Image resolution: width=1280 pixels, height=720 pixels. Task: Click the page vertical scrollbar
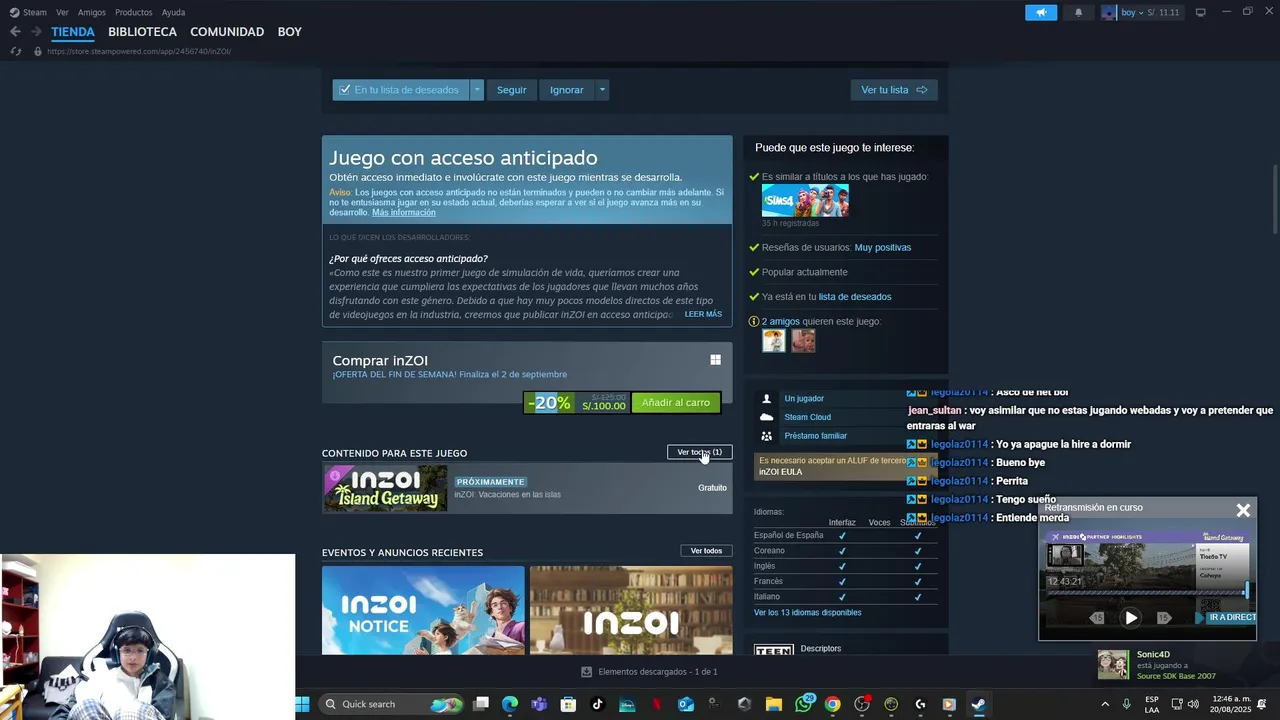coord(1275,200)
